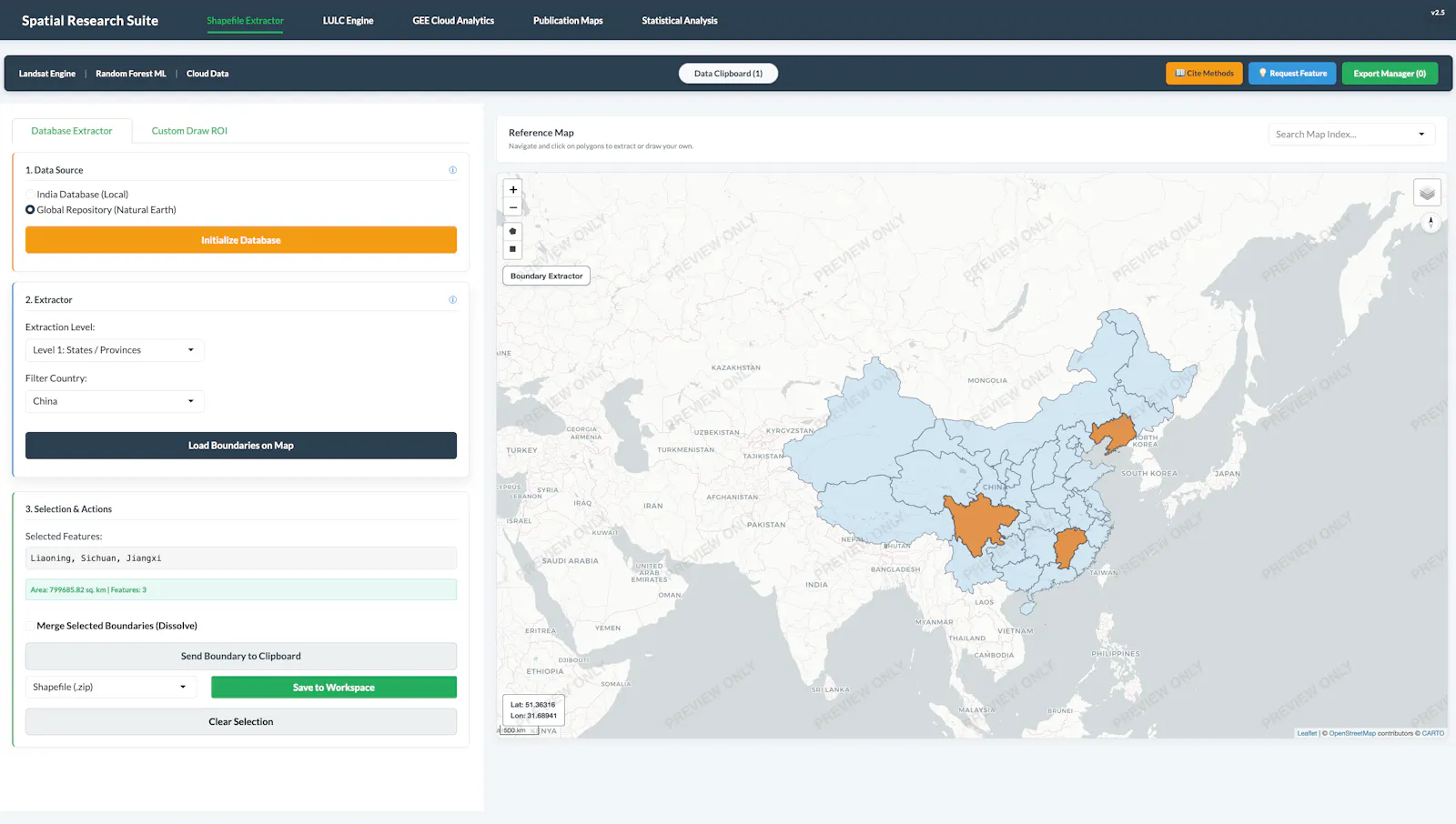This screenshot has width=1456, height=824.
Task: Switch to Custom Draw ROI tab
Action: 189,131
